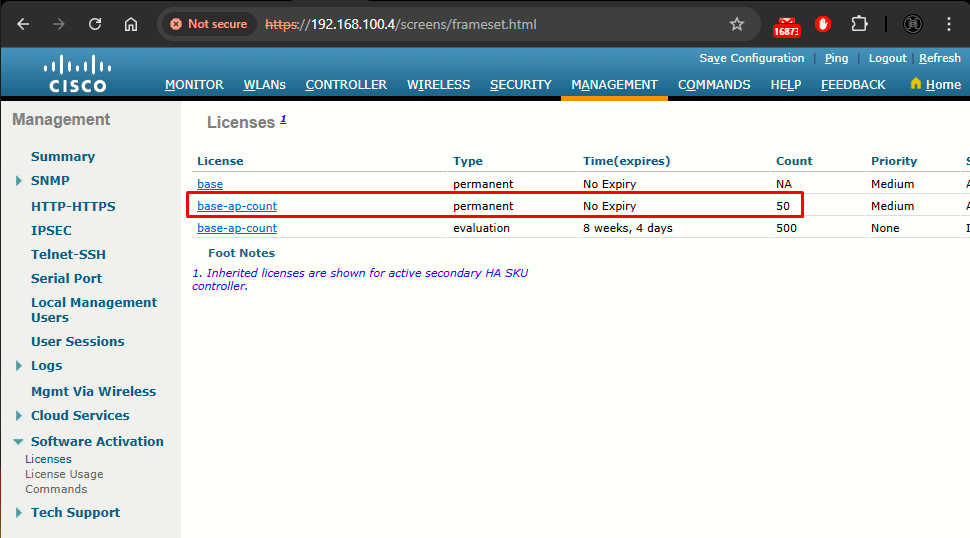Open Telnet-SSH settings
The width and height of the screenshot is (970, 538).
[68, 255]
